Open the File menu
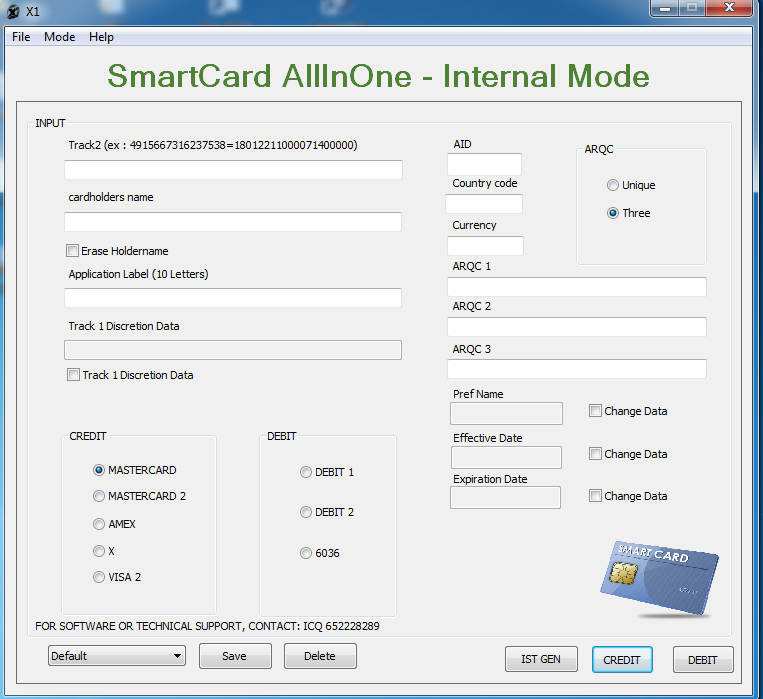The width and height of the screenshot is (763, 699). 21,37
